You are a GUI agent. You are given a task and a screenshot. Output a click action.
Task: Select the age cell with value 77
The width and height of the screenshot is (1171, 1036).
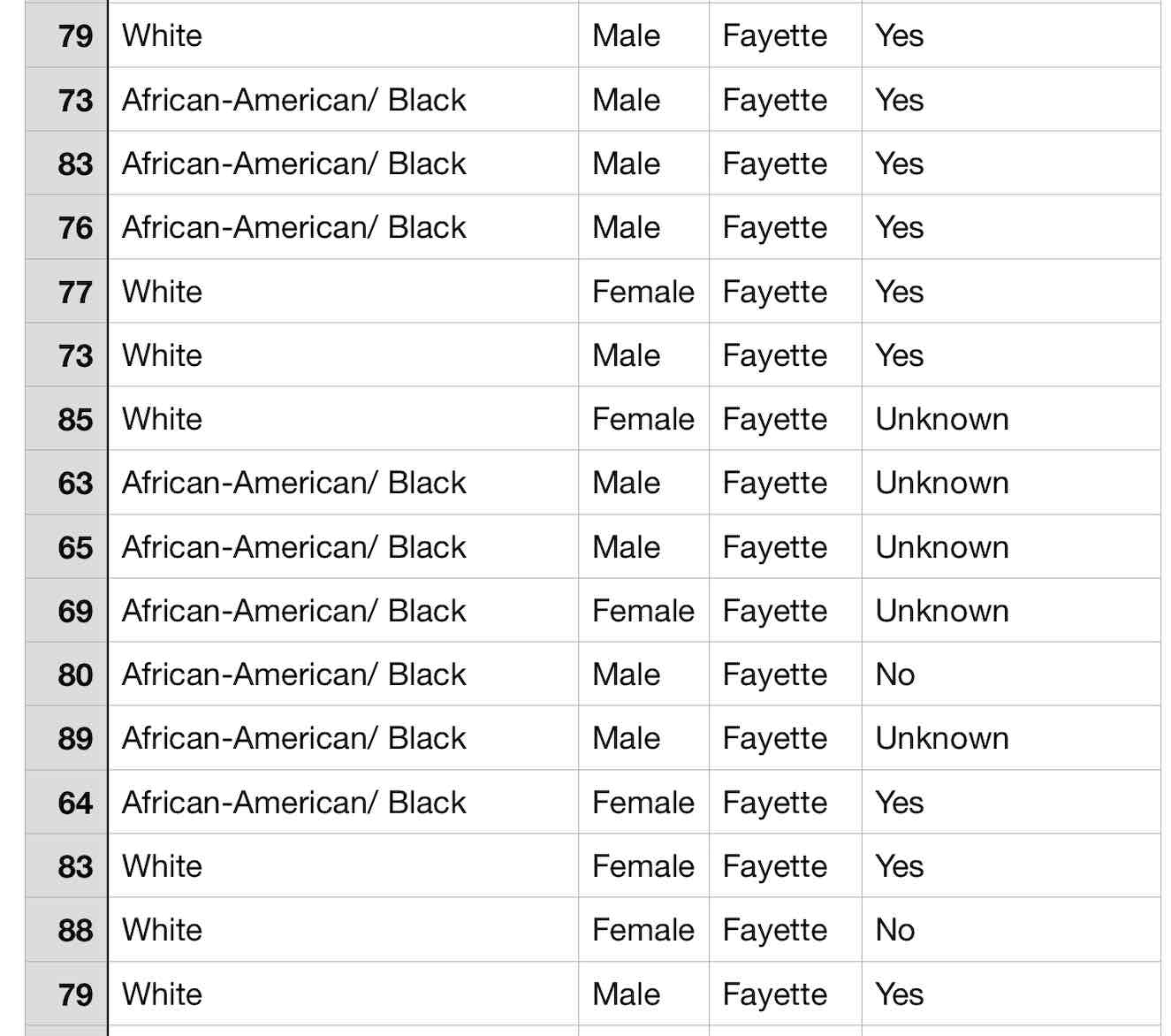75,292
